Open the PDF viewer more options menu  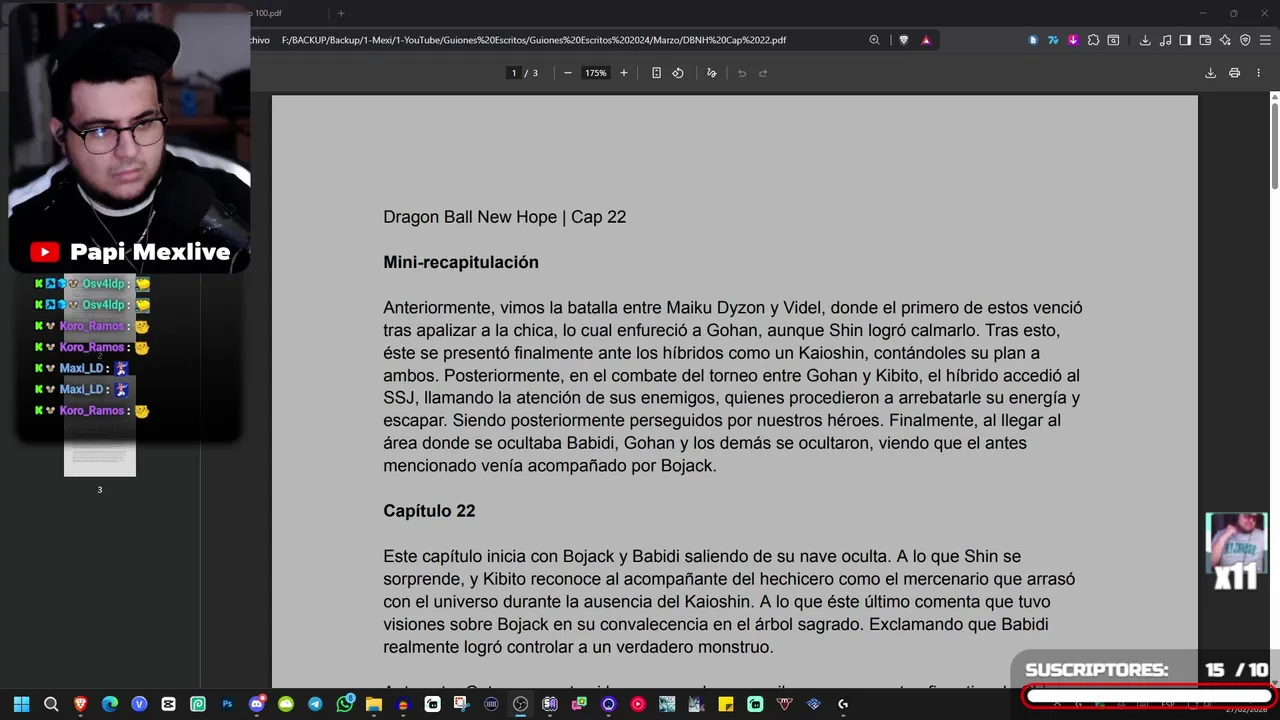click(1258, 73)
